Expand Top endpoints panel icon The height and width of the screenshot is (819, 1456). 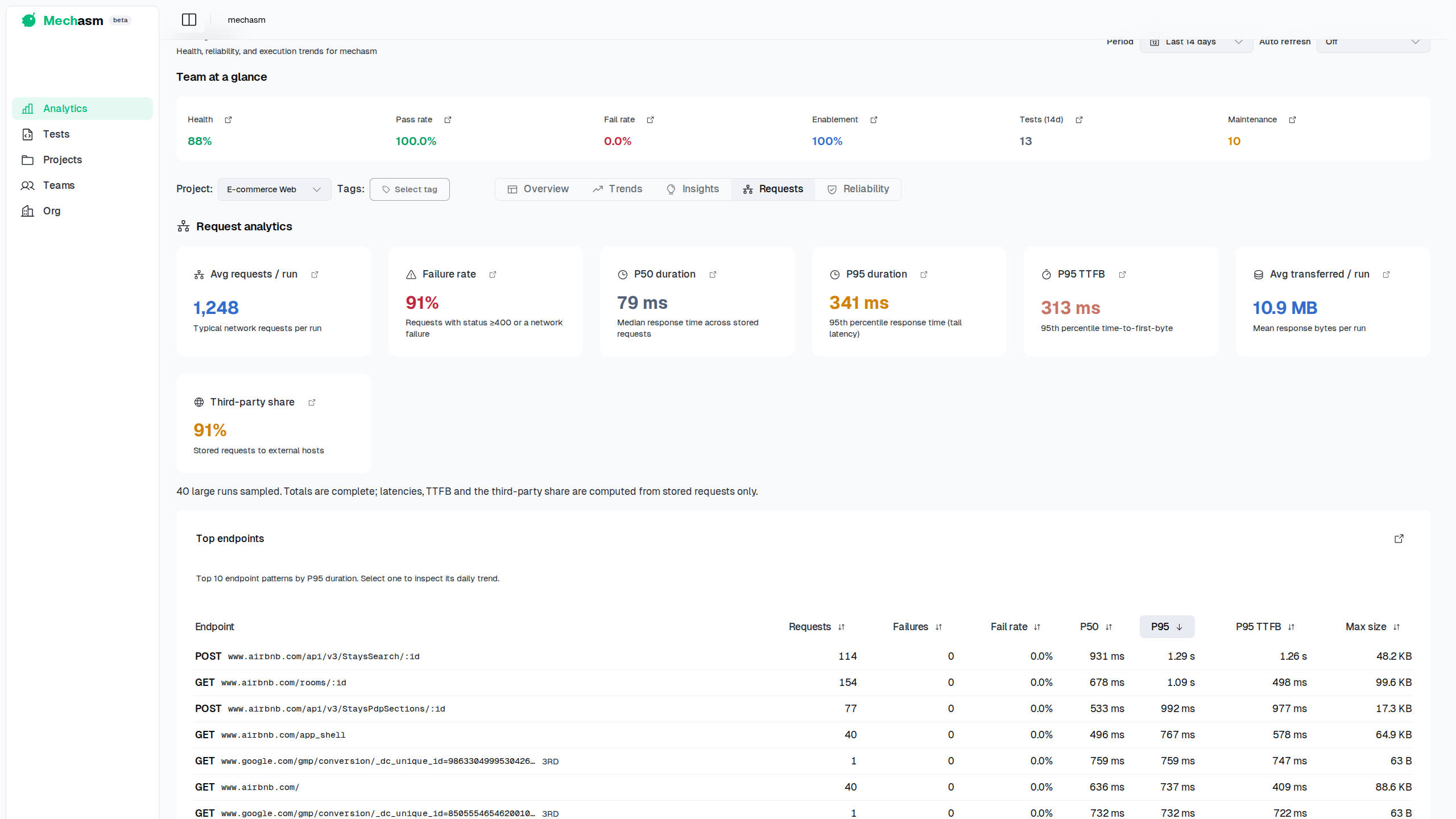coord(1399,539)
